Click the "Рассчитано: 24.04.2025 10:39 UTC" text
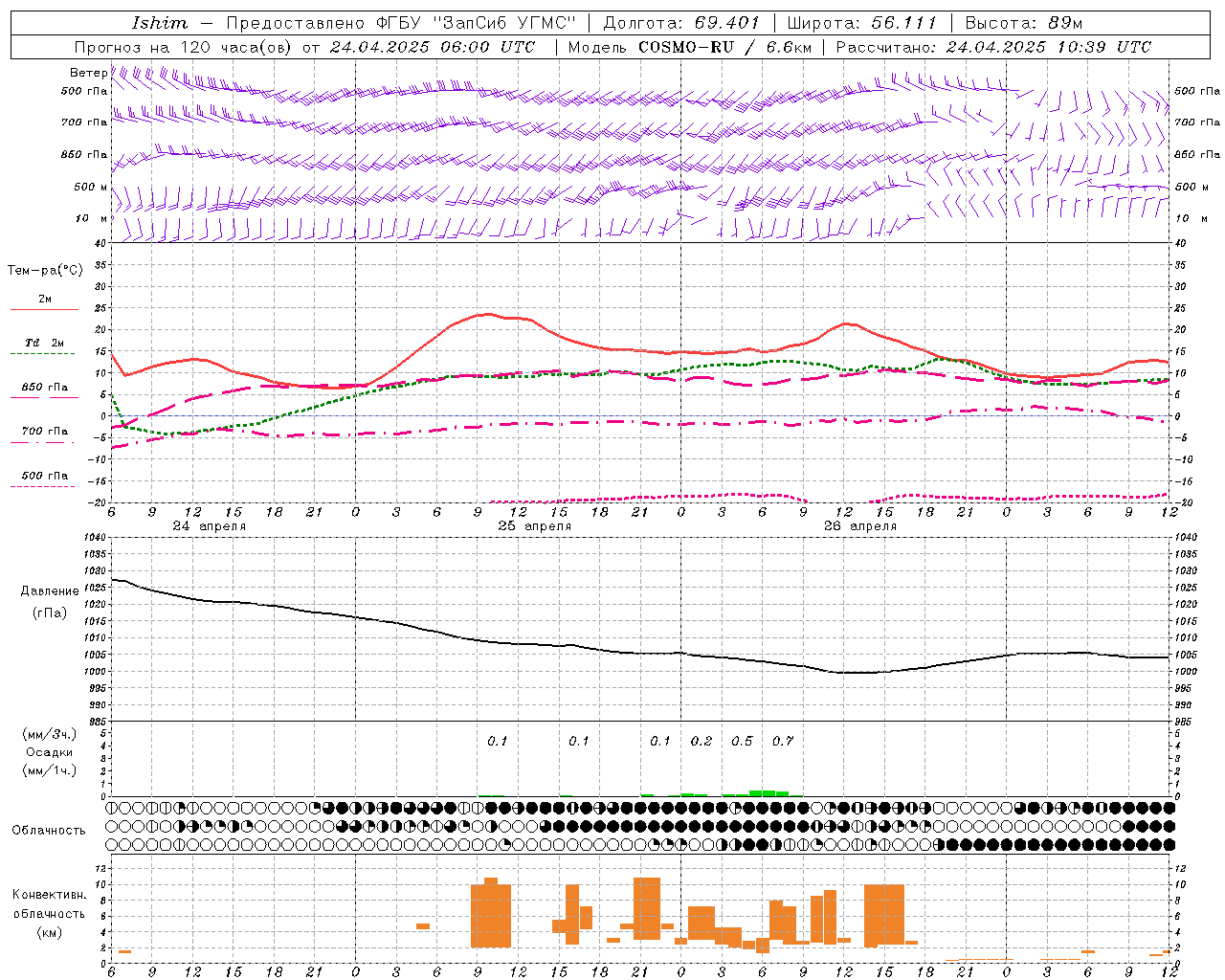 pyautogui.click(x=993, y=47)
